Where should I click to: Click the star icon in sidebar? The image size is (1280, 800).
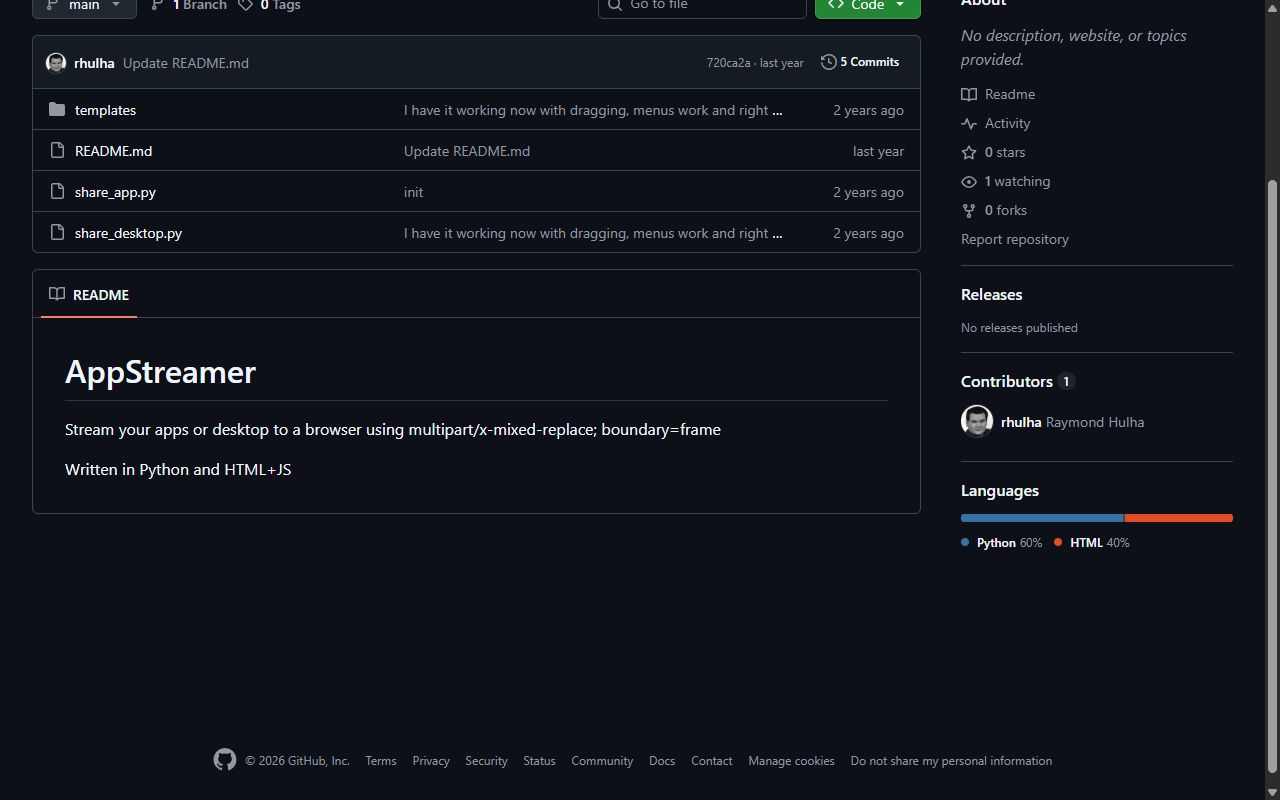(969, 152)
